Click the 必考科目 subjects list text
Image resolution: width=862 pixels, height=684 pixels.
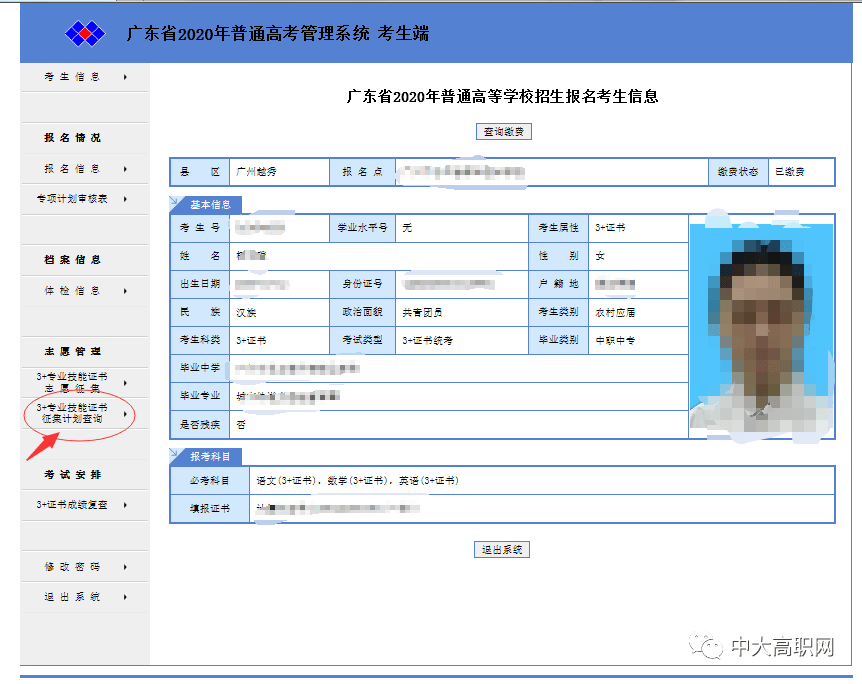point(357,481)
